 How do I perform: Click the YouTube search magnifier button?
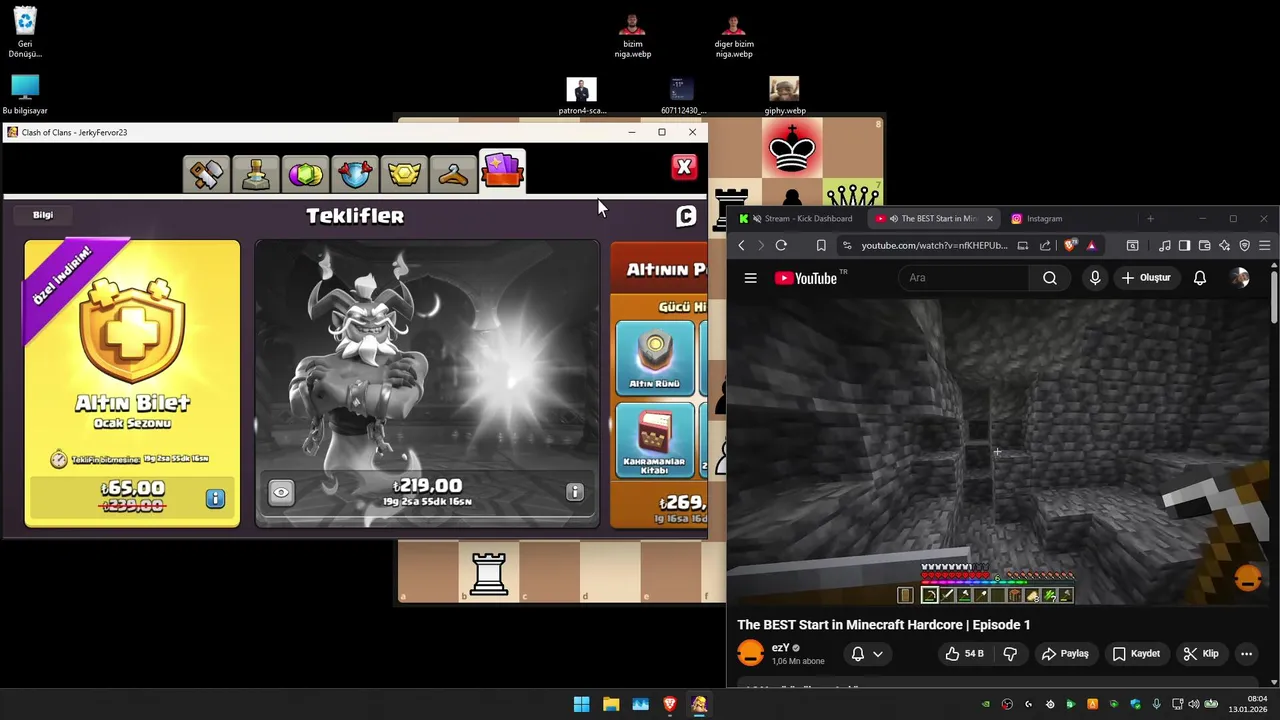(x=1050, y=278)
